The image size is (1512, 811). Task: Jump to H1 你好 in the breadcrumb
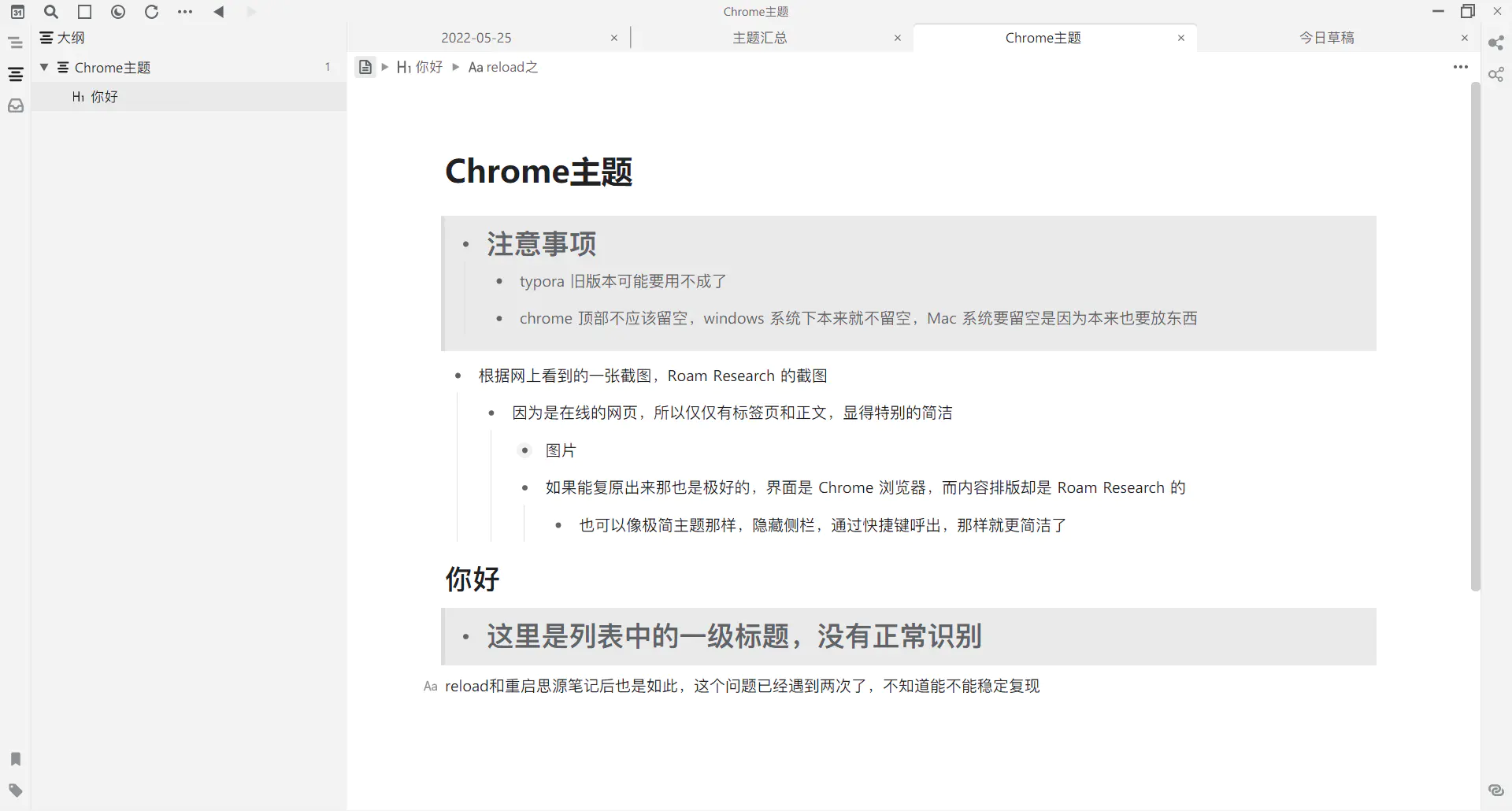coord(420,67)
